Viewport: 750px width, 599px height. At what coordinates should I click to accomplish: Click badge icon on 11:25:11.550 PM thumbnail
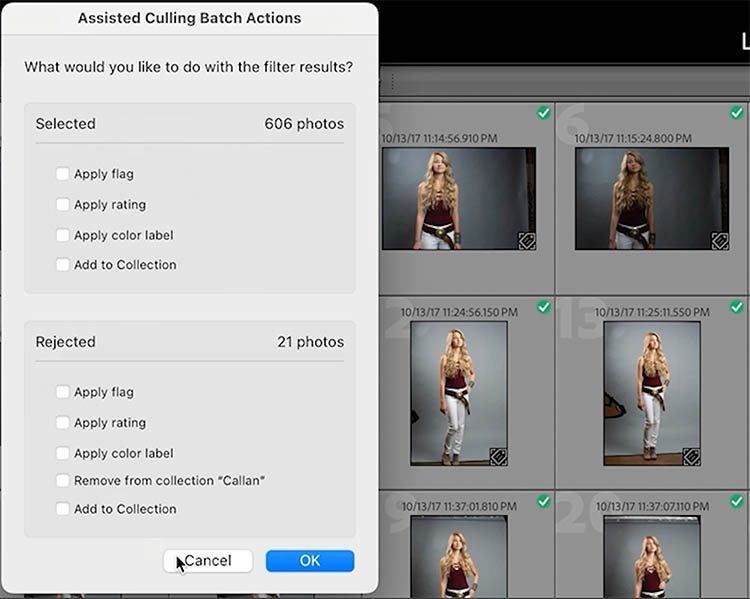pyautogui.click(x=690, y=456)
